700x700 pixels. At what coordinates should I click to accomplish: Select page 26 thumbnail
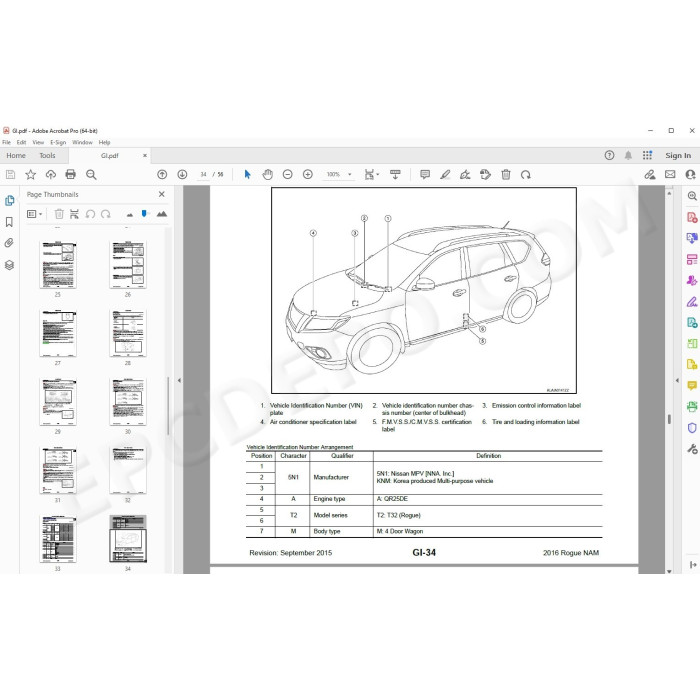128,265
